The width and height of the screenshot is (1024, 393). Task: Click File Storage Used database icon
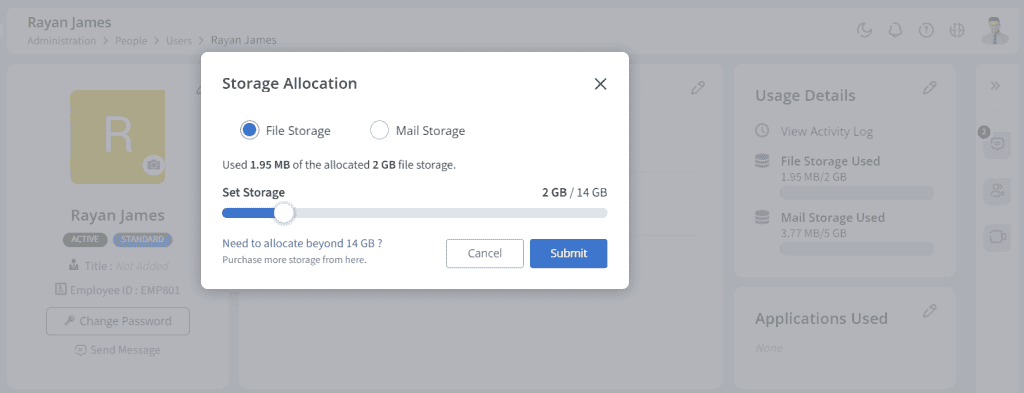tap(761, 161)
